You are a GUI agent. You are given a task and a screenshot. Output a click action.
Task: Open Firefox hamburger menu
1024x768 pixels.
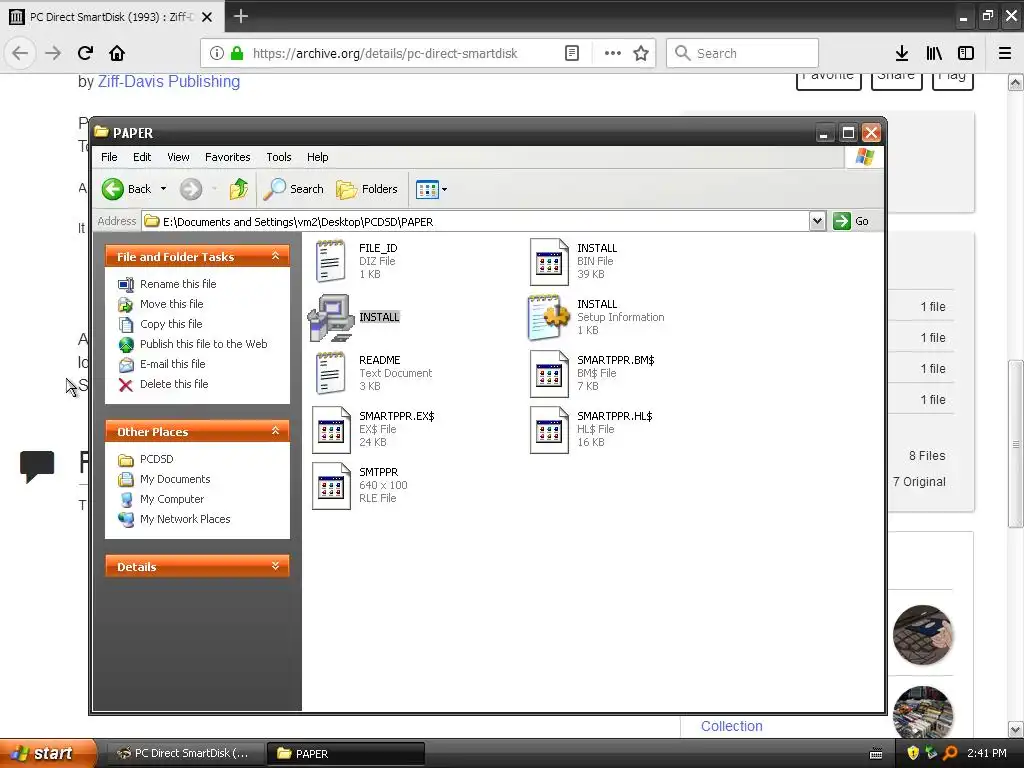(1005, 53)
